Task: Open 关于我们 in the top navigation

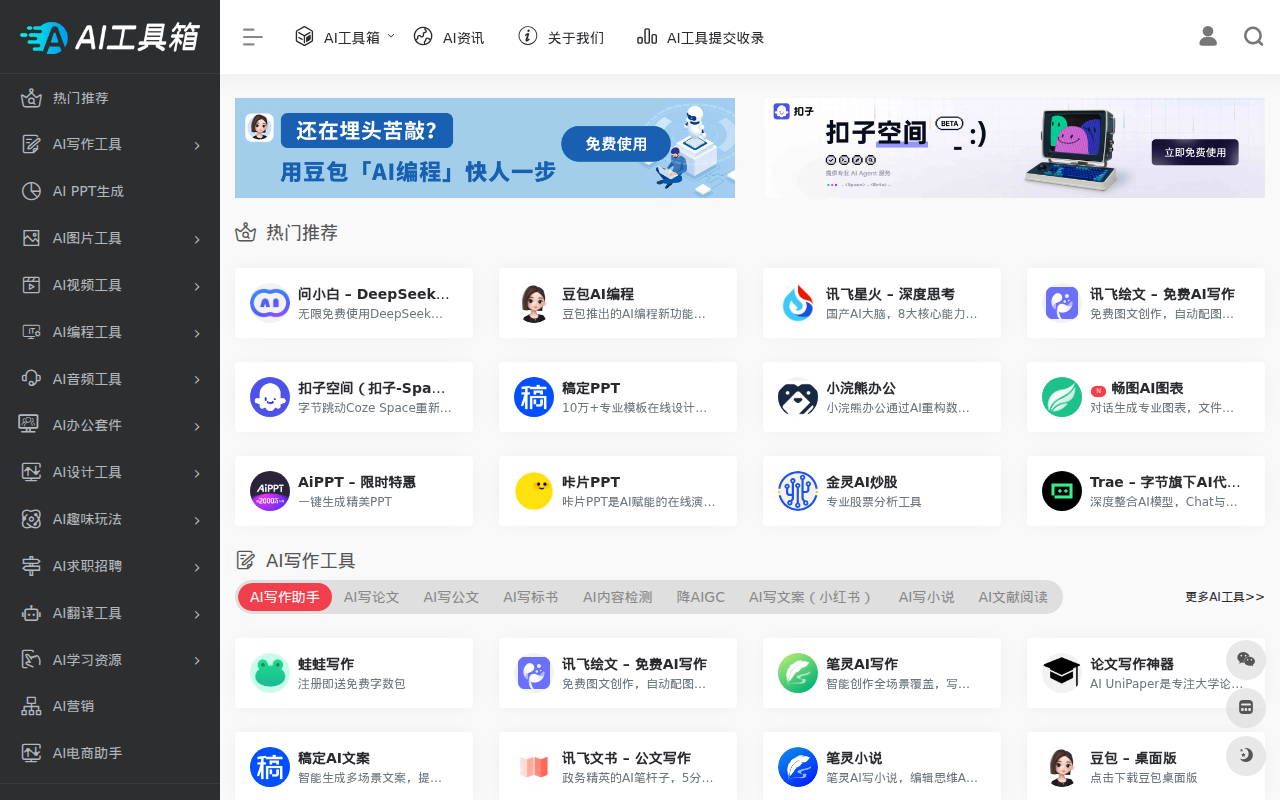Action: click(x=561, y=37)
